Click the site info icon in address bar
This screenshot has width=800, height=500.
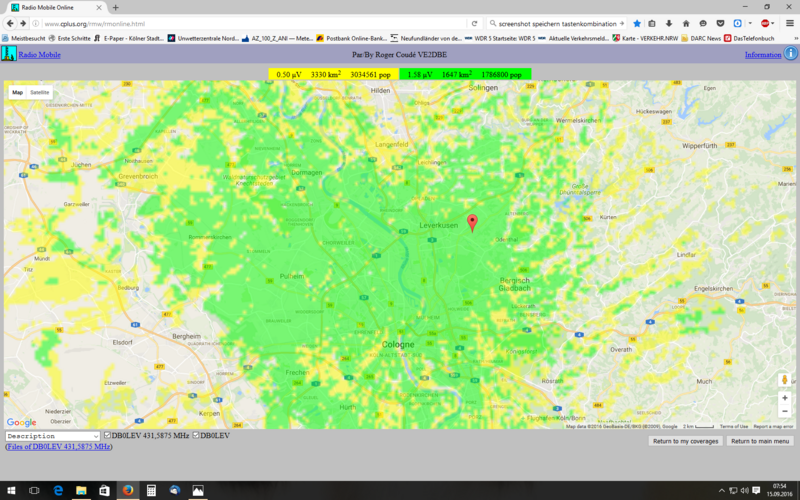(36, 23)
